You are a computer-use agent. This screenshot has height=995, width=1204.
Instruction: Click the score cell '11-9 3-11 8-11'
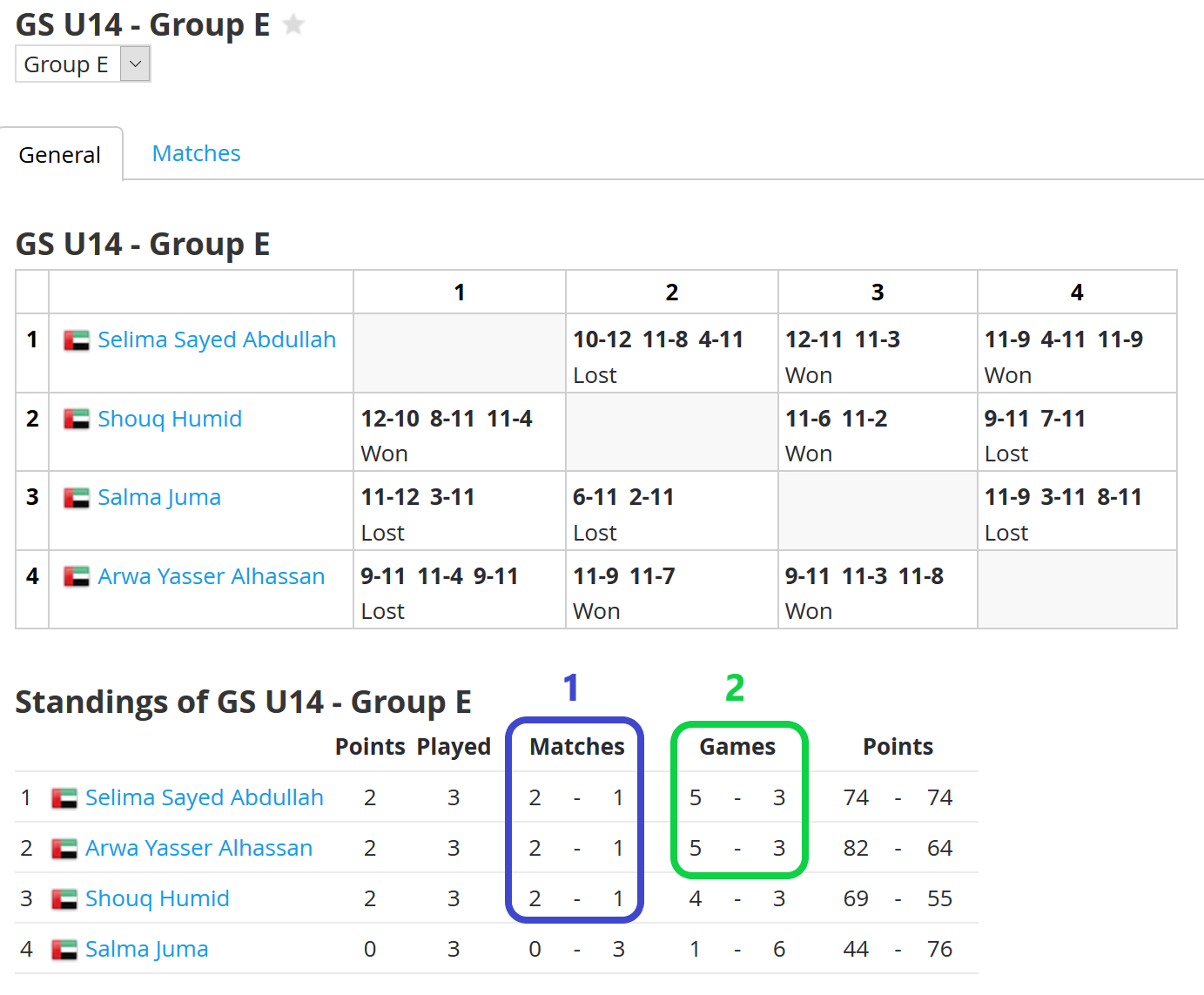coord(1077,511)
